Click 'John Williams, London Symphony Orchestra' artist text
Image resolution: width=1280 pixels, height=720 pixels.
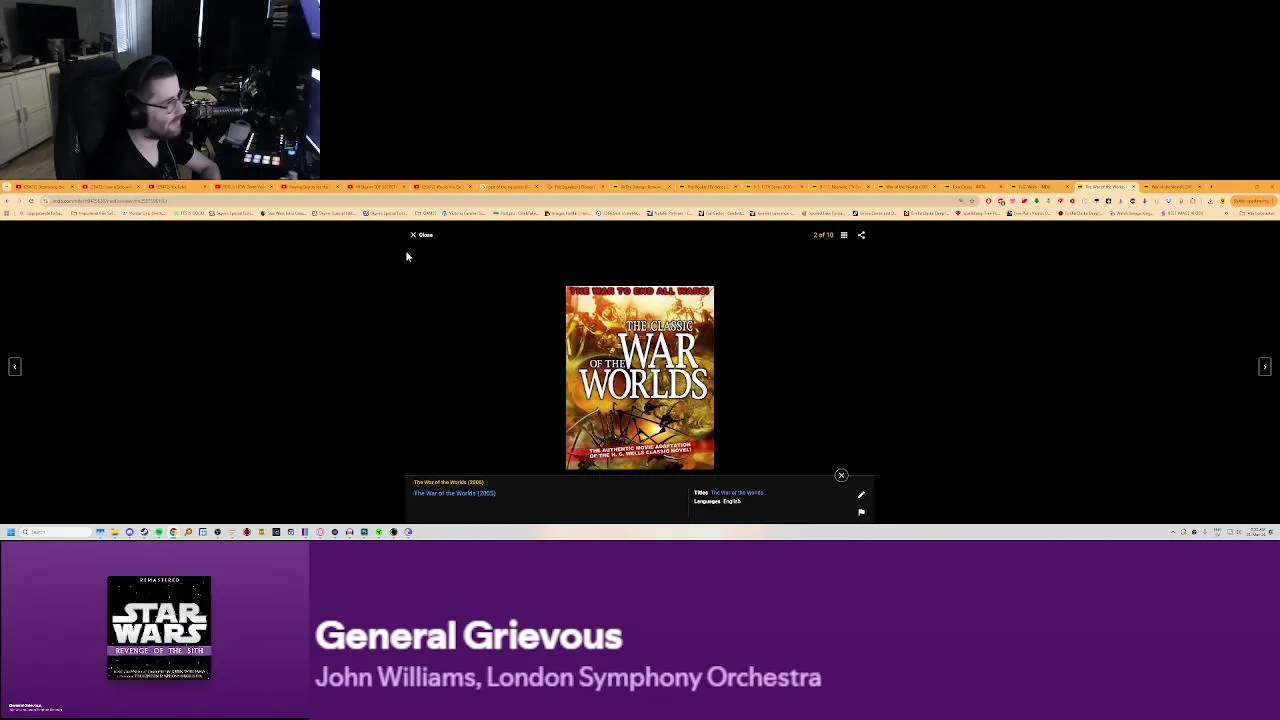[568, 677]
